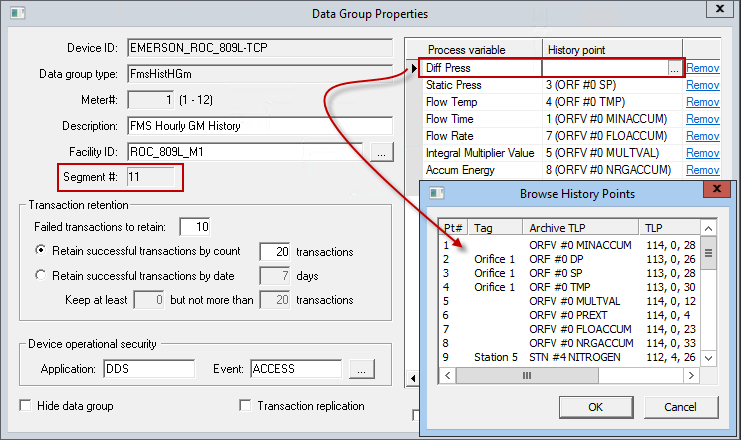Select history point 1 ORFV #0 MINACCUM
Viewport: 741px width, 440px height.
(569, 245)
